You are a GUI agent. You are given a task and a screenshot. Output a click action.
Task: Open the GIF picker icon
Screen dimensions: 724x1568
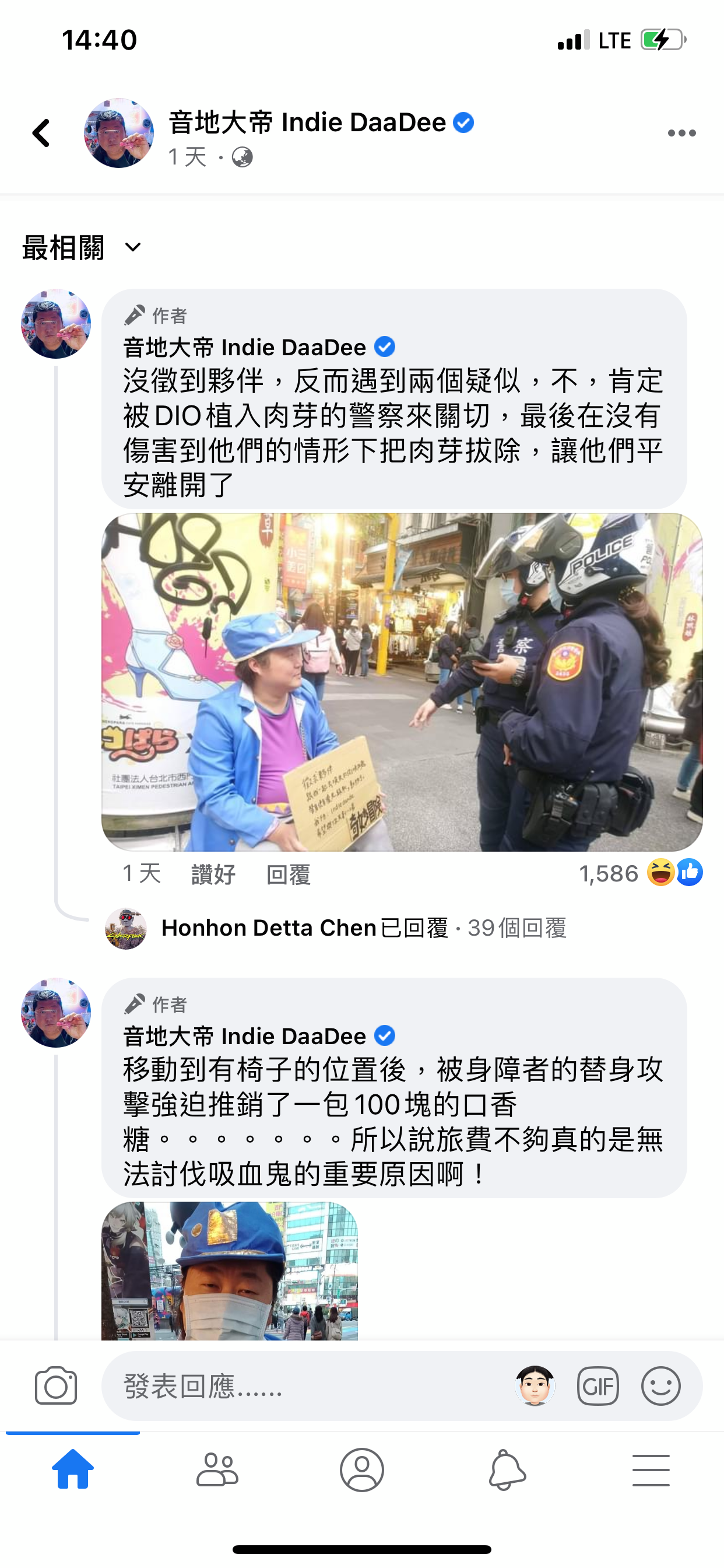[598, 1386]
